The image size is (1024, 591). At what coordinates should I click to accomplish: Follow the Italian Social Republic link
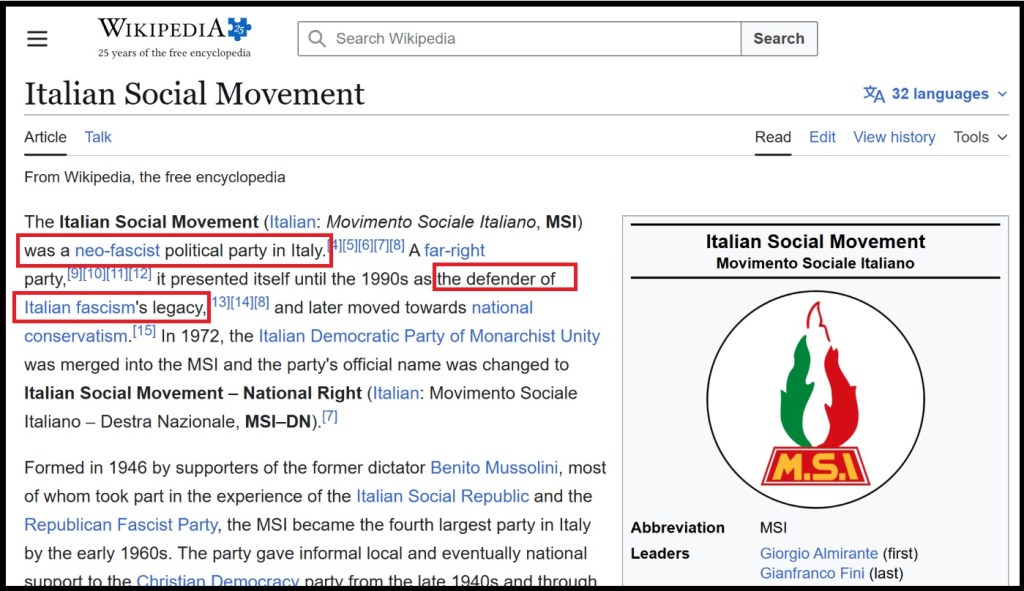pos(442,496)
